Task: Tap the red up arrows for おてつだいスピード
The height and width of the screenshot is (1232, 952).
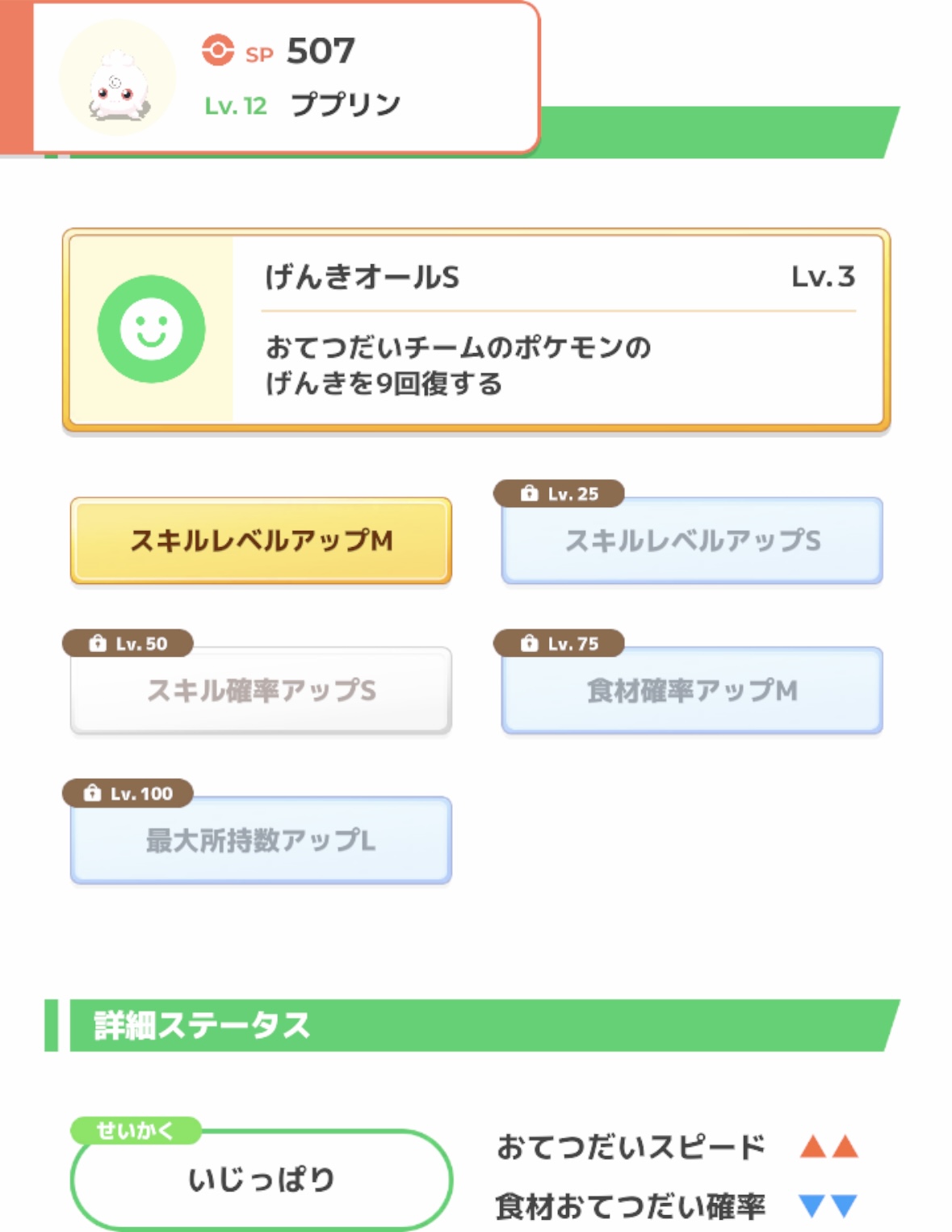Action: pos(828,1146)
